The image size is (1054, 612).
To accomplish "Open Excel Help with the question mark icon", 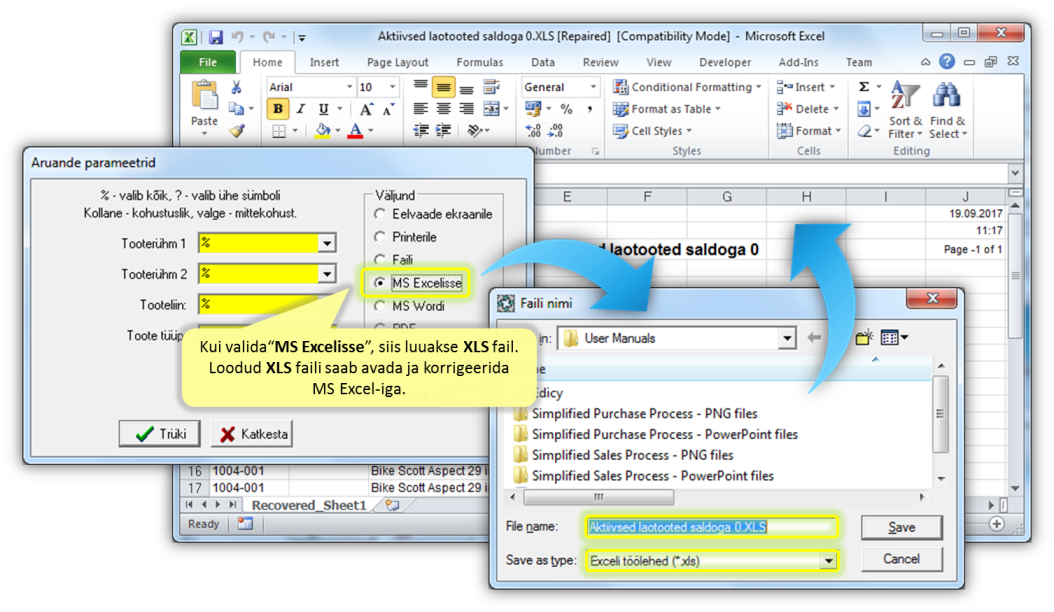I will [947, 62].
